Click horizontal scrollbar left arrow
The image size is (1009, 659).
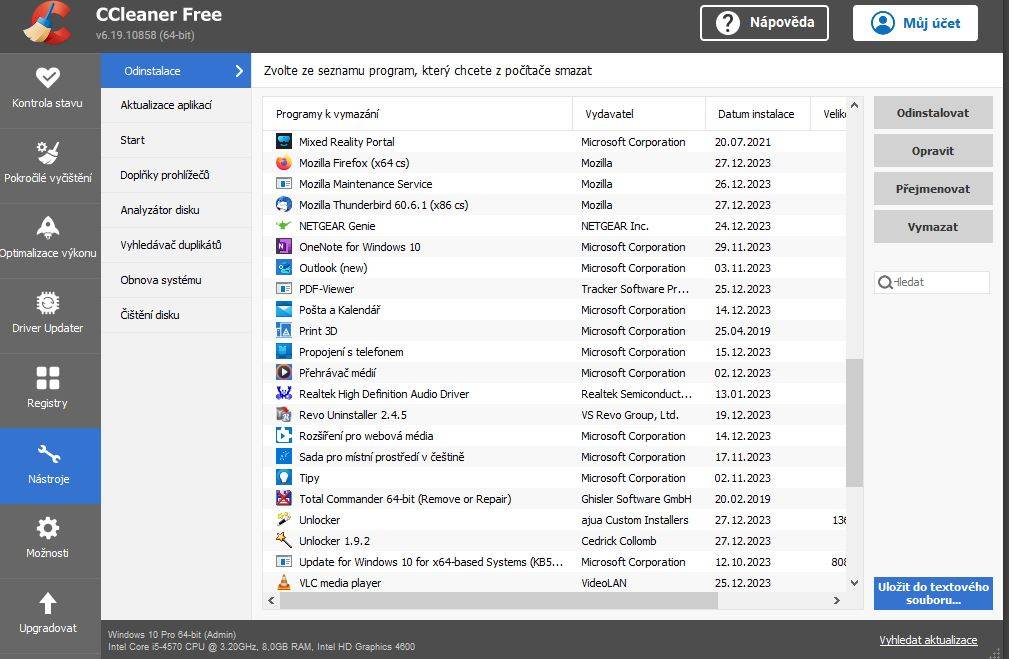pyautogui.click(x=272, y=600)
